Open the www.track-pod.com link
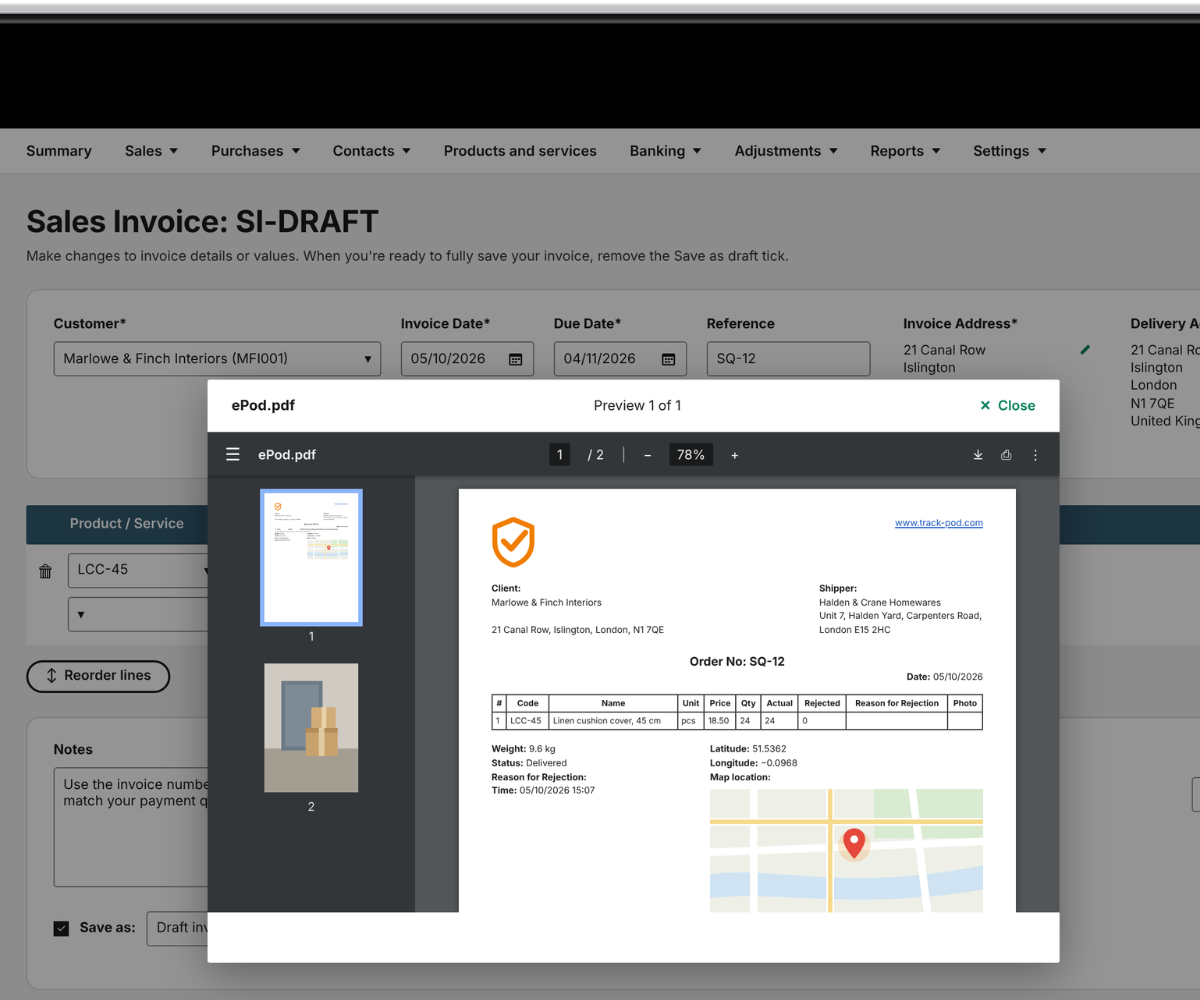 pyautogui.click(x=939, y=523)
